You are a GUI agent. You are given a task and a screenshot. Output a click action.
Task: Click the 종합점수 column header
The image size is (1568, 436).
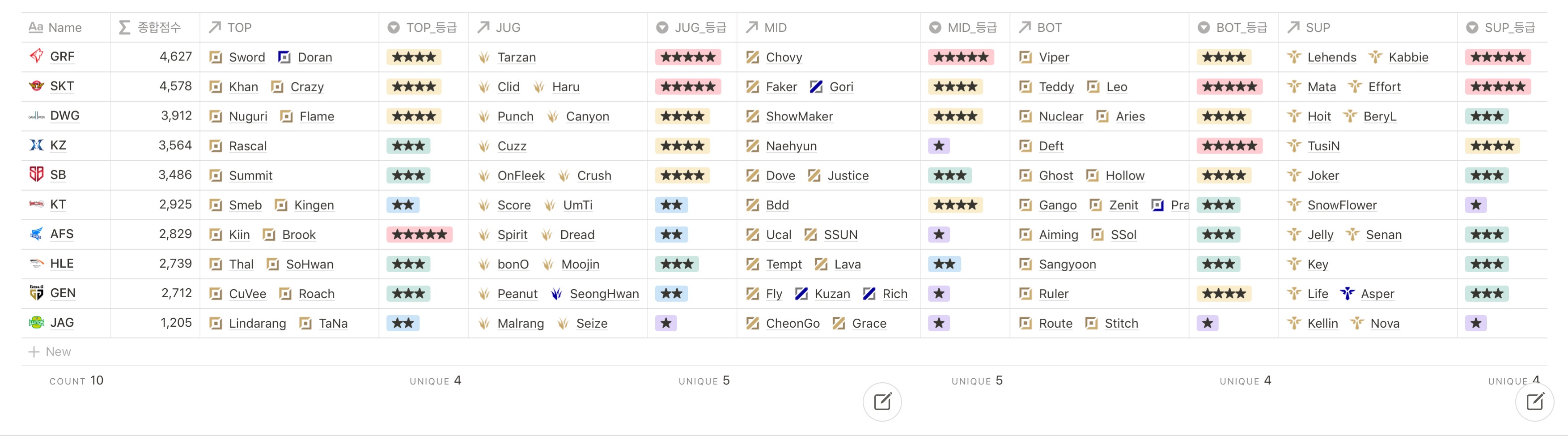(155, 27)
